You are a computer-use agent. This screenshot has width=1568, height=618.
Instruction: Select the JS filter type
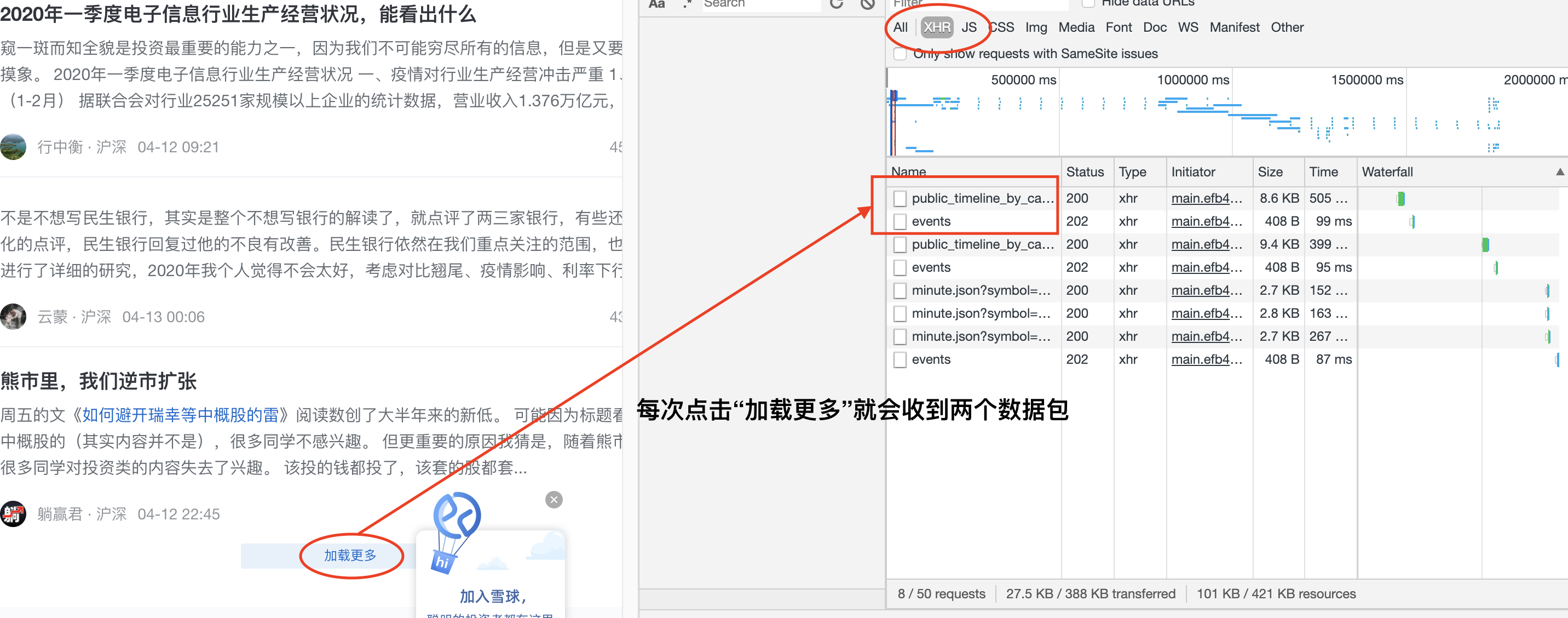click(969, 27)
